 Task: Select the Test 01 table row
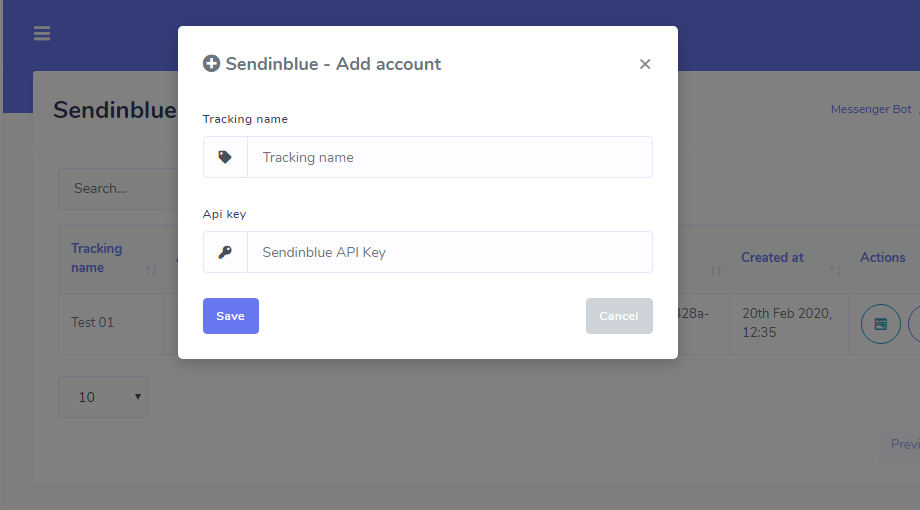tap(93, 323)
